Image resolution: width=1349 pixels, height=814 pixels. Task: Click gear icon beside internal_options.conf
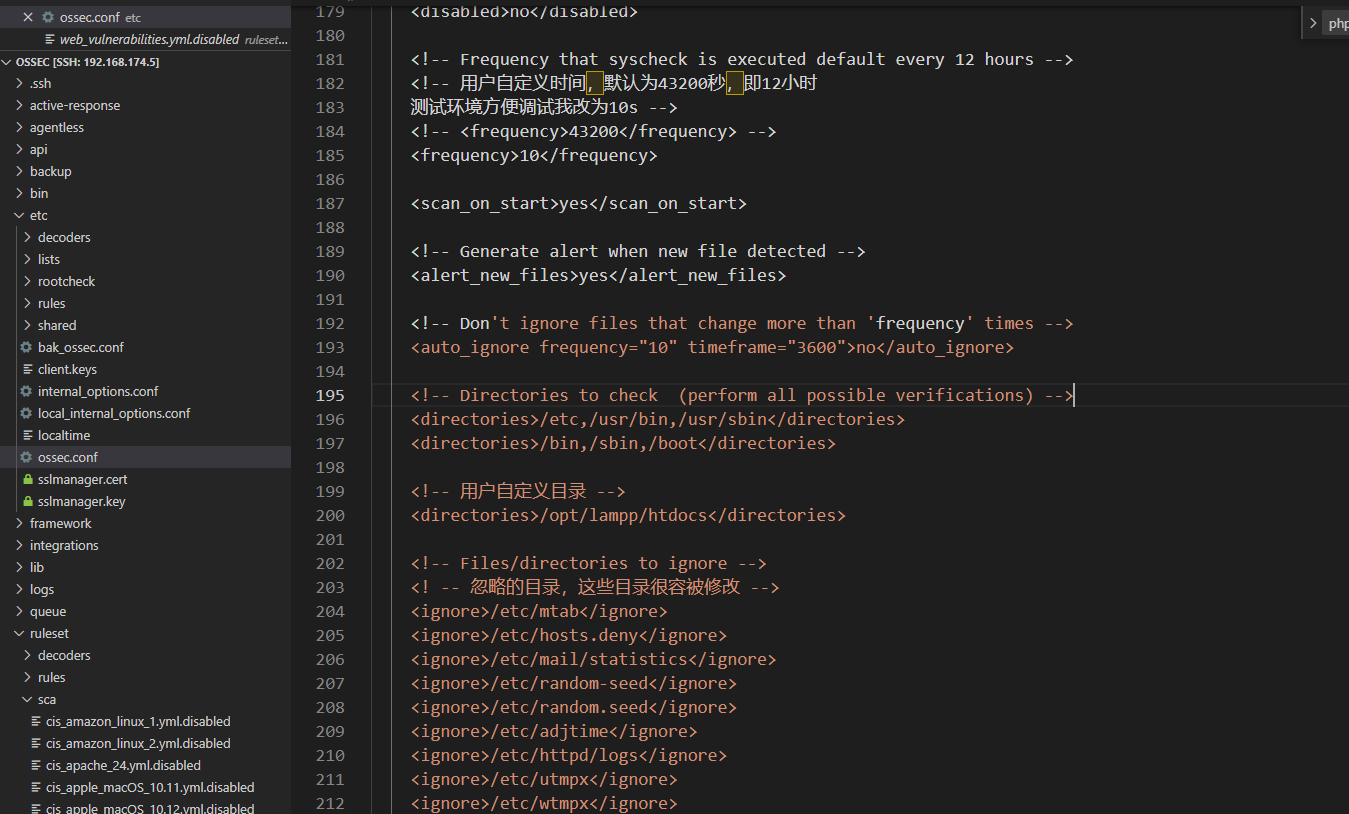27,391
